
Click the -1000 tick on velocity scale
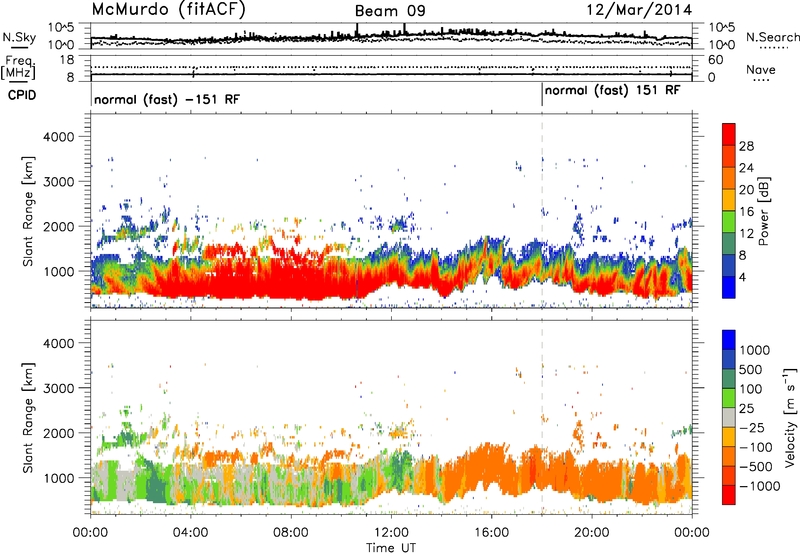[x=759, y=486]
